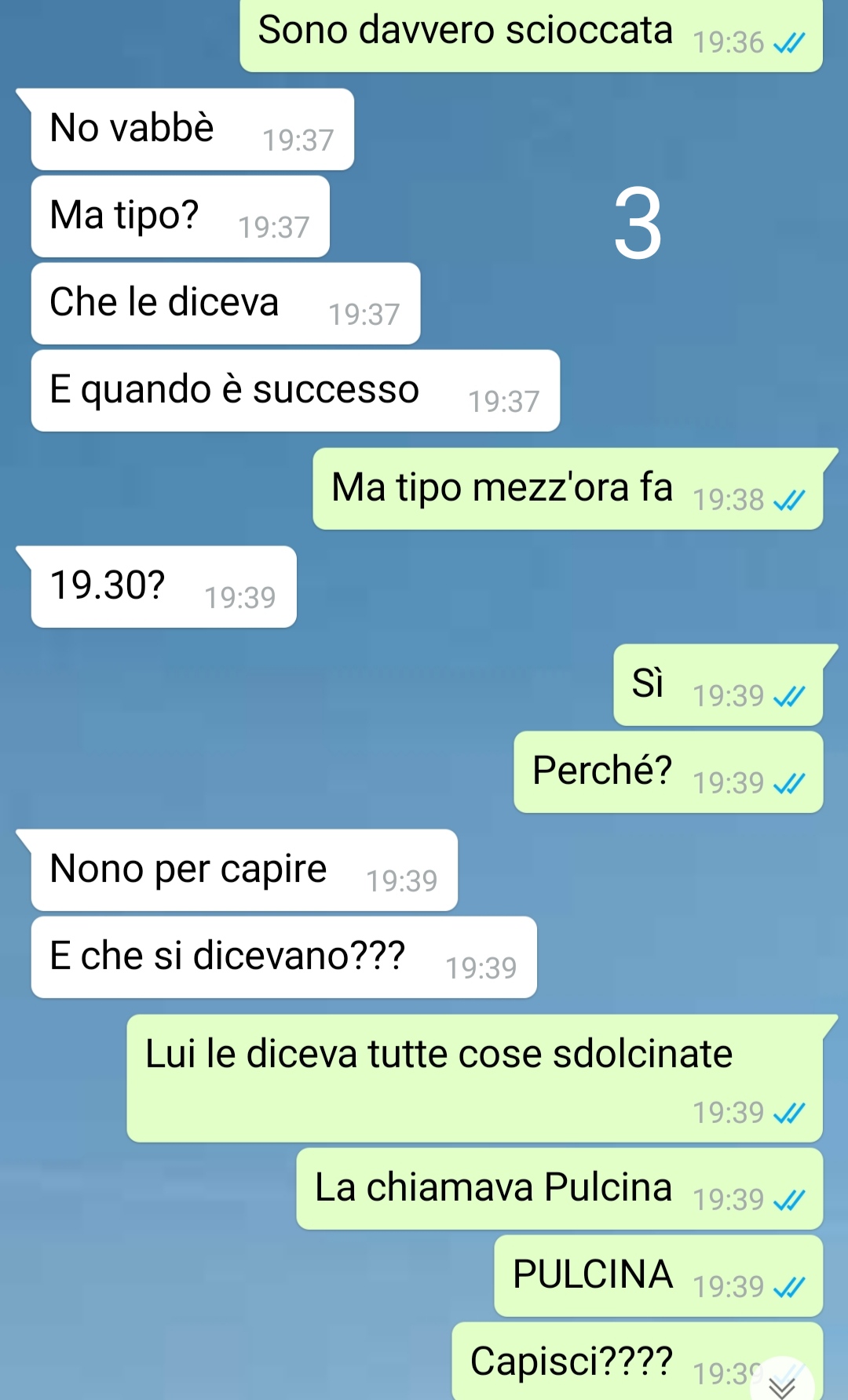Screen dimensions: 848x1400
Task: Tap the large white number 3 overlay
Action: click(x=638, y=224)
